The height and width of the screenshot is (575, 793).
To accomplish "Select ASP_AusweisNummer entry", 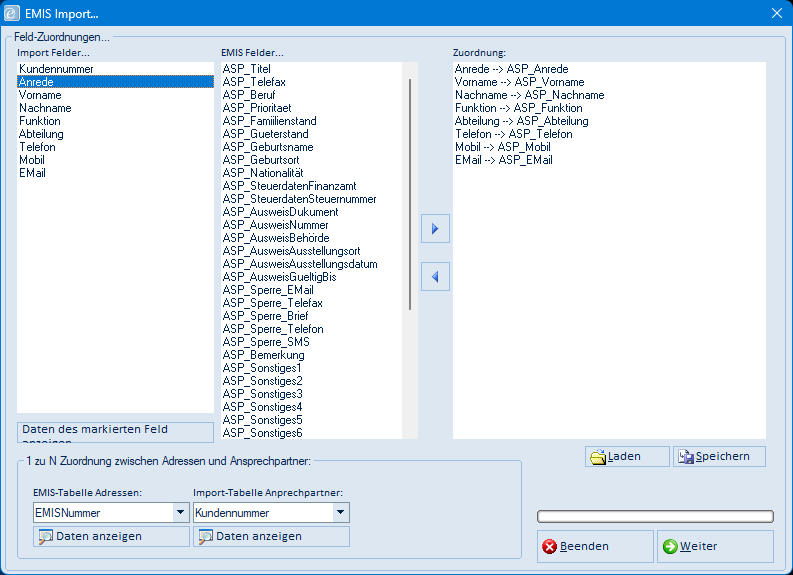I will point(312,225).
